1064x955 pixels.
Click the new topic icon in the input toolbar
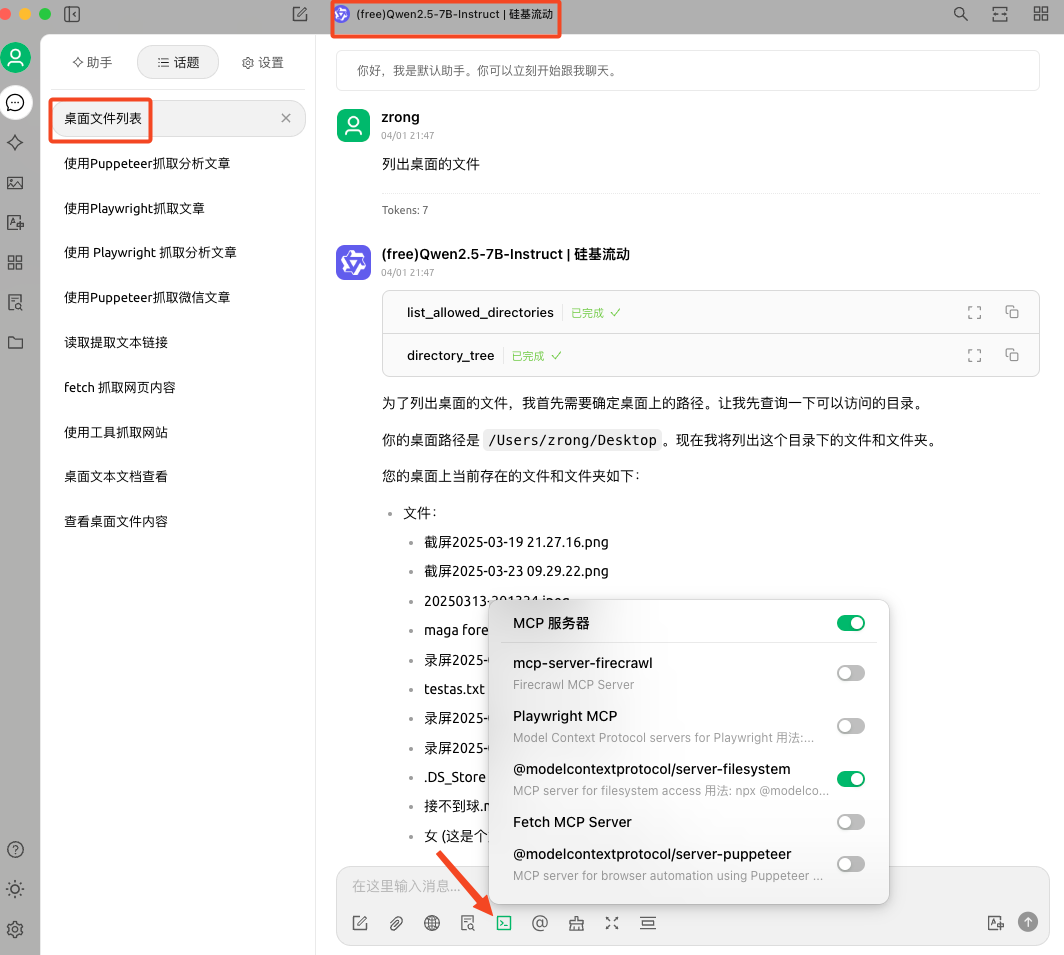[360, 923]
